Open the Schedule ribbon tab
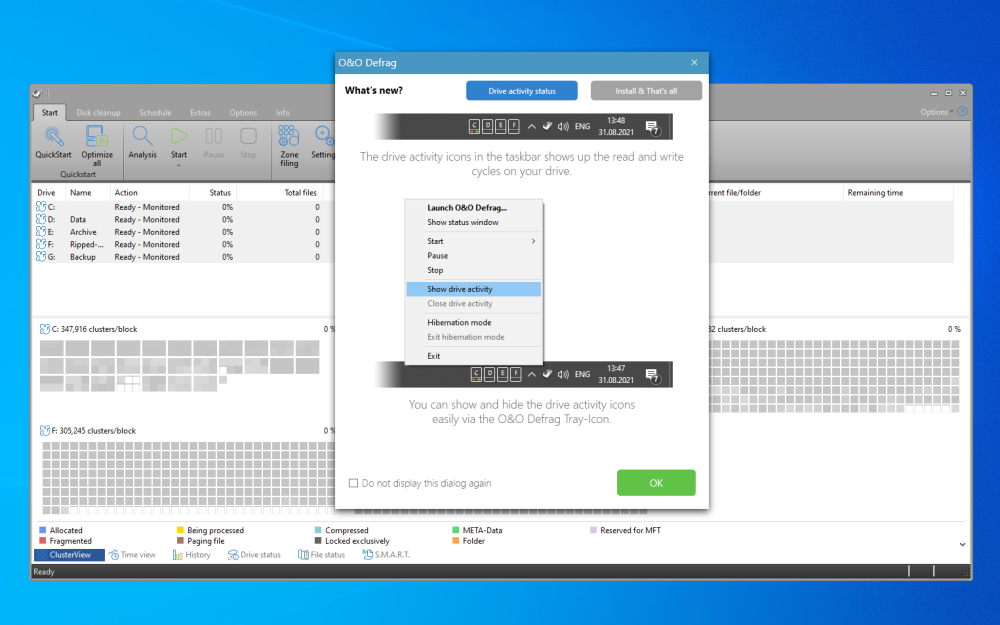Screen dimensions: 1000x625 click(x=155, y=113)
